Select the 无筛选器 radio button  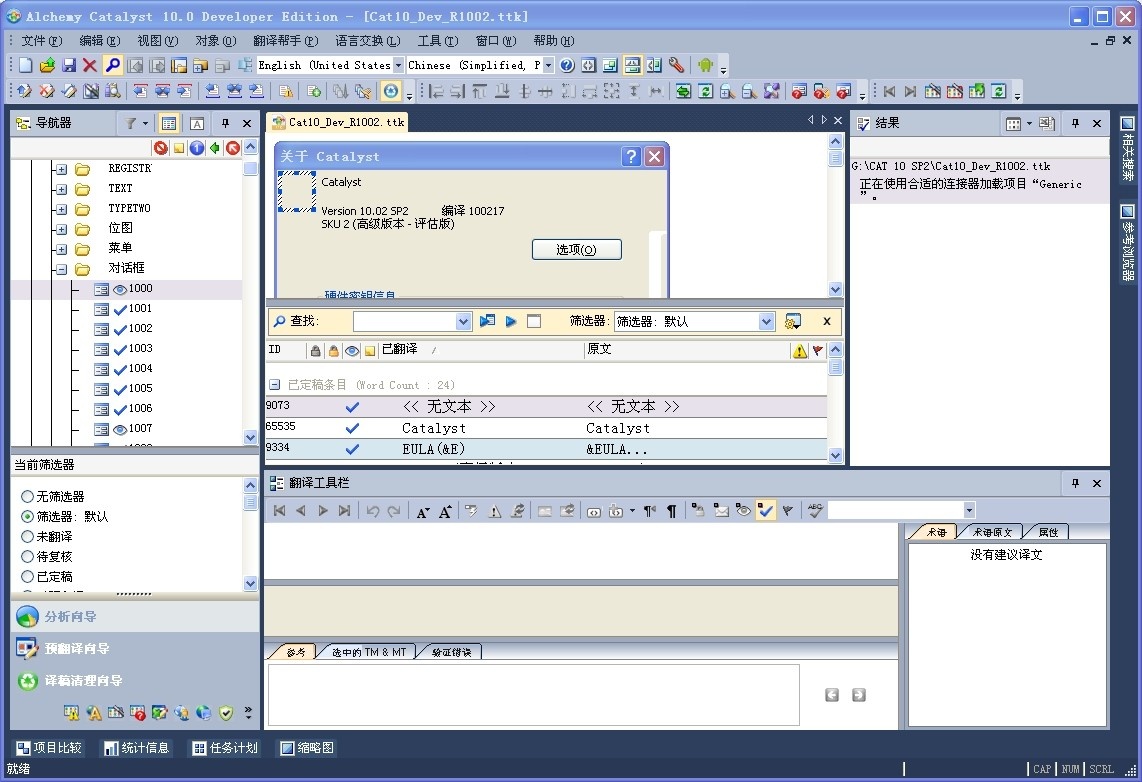[x=28, y=497]
